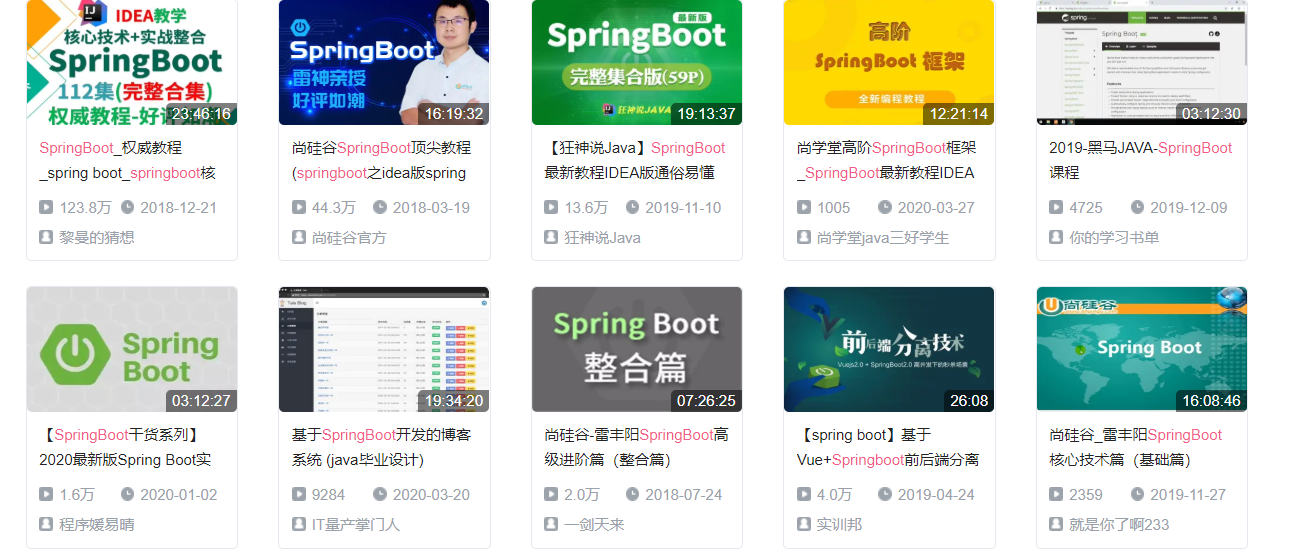Click title 【spring boot】基于Vue+Springboot前后端分离
1291x559 pixels.
[888, 447]
